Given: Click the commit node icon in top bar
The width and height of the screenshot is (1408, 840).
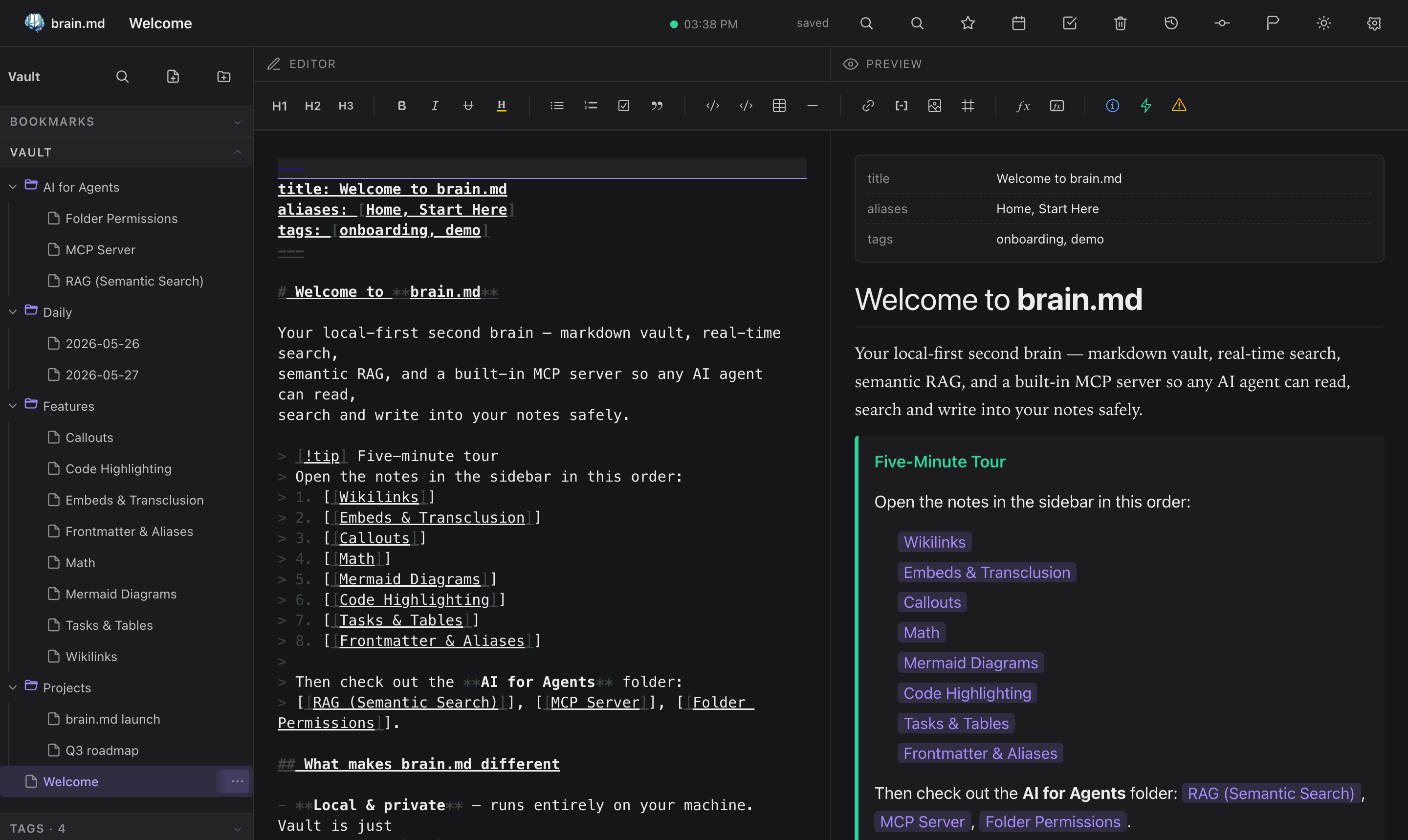Looking at the screenshot, I should point(1222,23).
